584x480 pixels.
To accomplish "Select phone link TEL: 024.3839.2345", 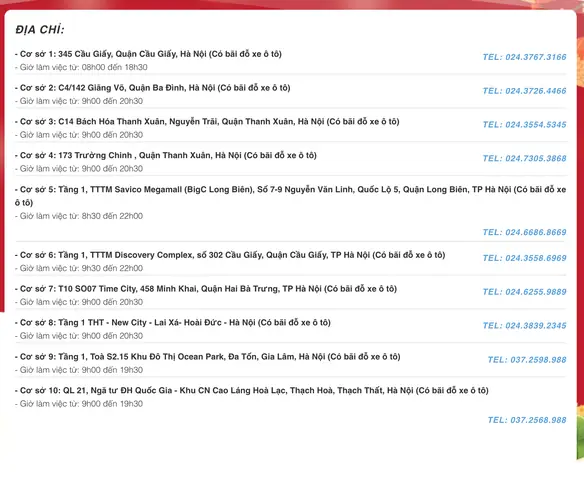I will [524, 325].
